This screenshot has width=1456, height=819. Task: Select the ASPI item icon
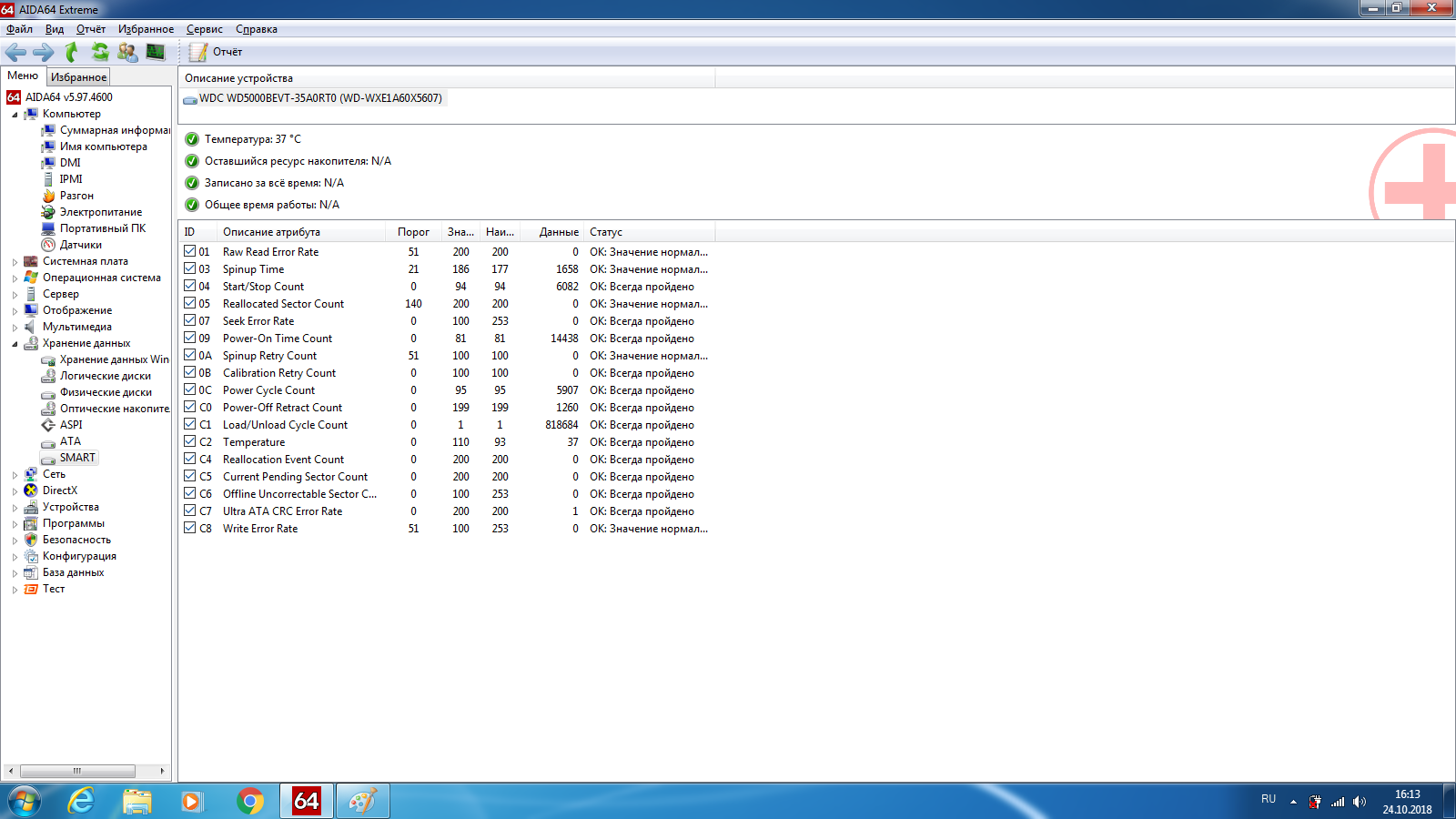tap(48, 425)
